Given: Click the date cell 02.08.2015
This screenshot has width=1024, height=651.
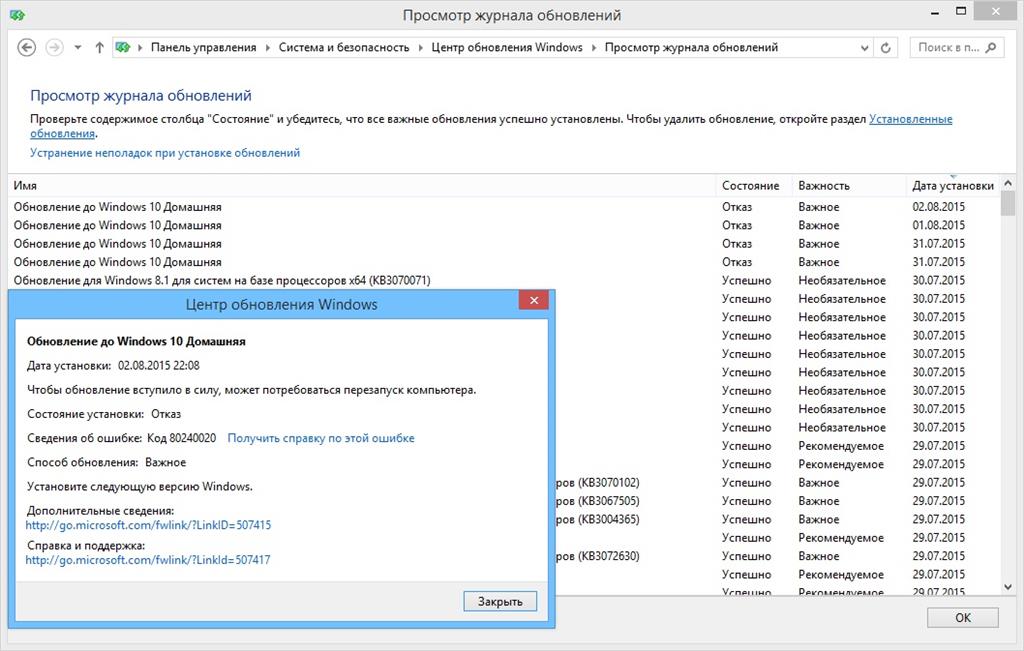Looking at the screenshot, I should pos(938,207).
